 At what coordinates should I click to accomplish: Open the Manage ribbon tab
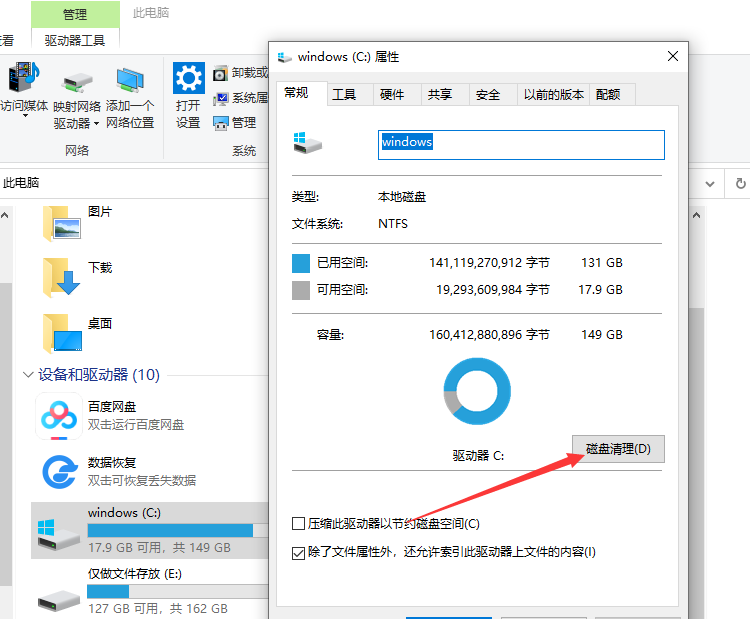click(x=75, y=14)
